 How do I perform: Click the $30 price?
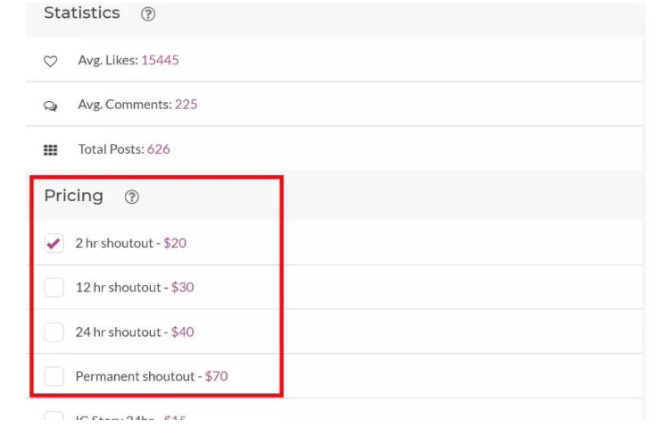(x=182, y=287)
